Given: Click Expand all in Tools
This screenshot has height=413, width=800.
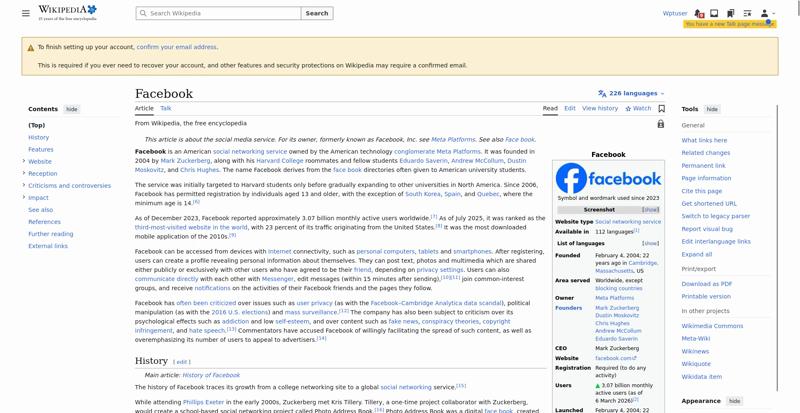Looking at the screenshot, I should (x=697, y=254).
